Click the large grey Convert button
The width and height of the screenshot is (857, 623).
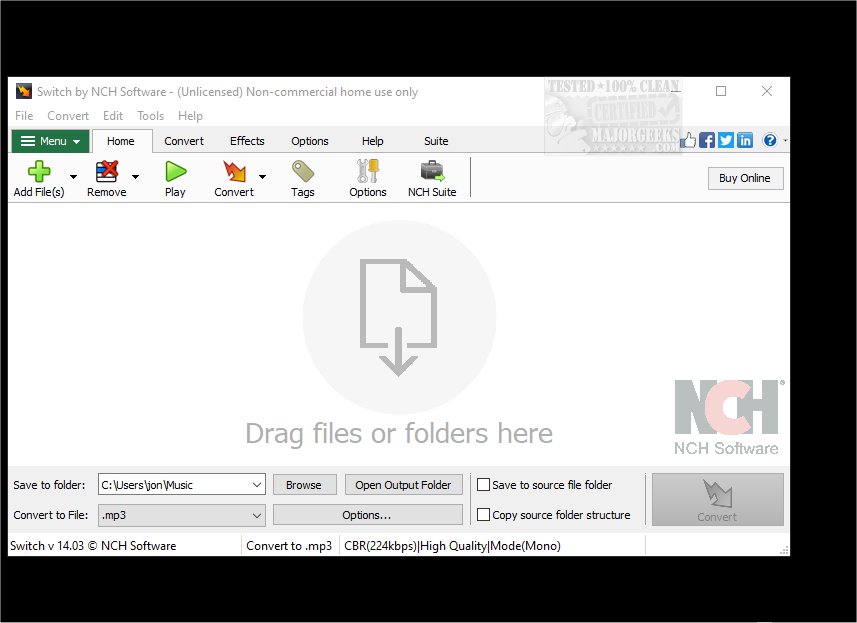[x=717, y=499]
